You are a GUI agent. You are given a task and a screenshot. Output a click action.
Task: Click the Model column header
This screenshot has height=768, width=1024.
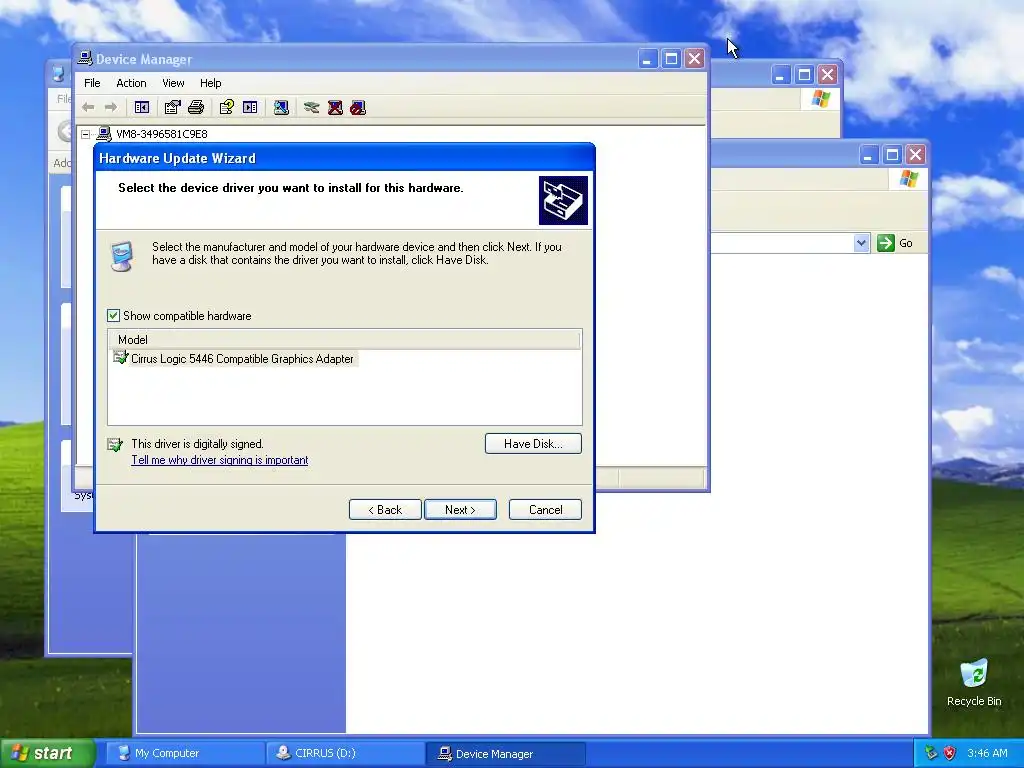pyautogui.click(x=345, y=340)
